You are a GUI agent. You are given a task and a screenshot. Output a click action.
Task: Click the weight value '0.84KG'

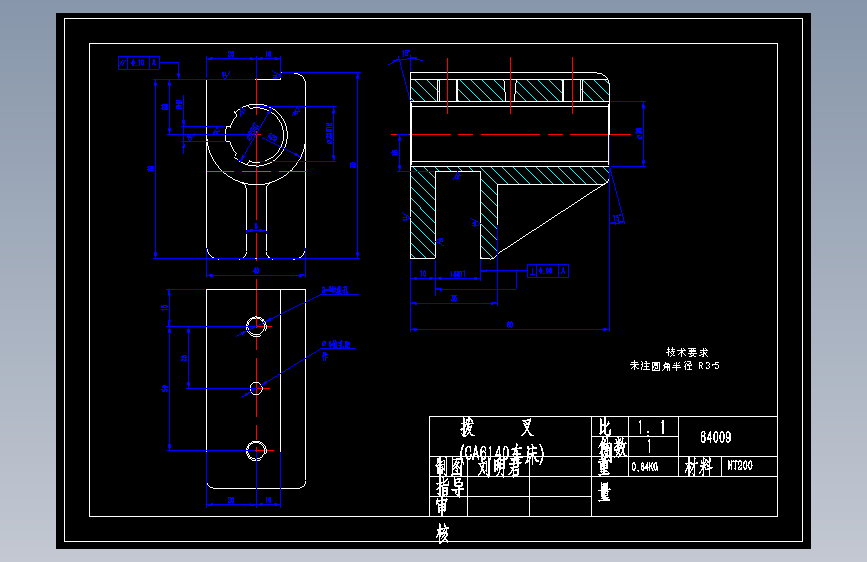point(645,467)
